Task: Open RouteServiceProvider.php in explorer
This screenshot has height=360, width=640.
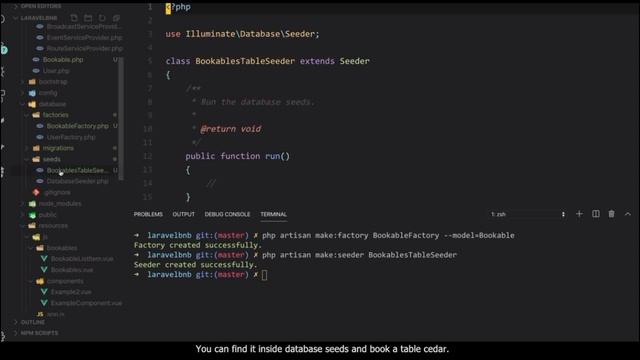Action: tap(84, 48)
